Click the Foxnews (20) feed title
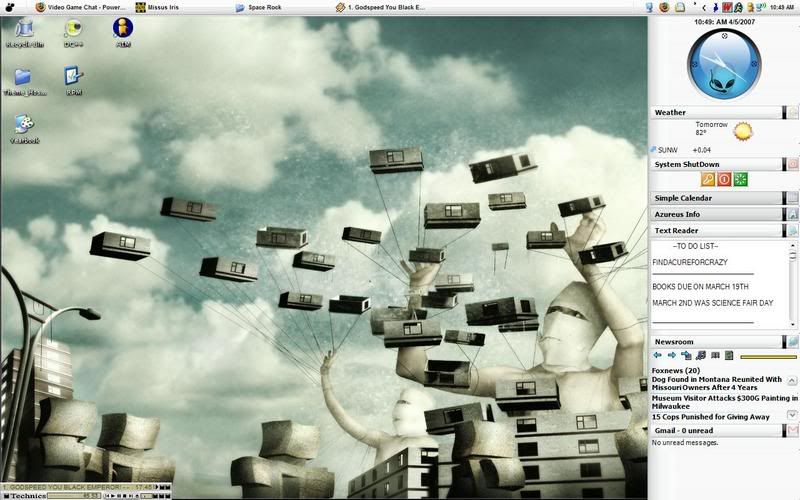The image size is (800, 500). coord(676,370)
